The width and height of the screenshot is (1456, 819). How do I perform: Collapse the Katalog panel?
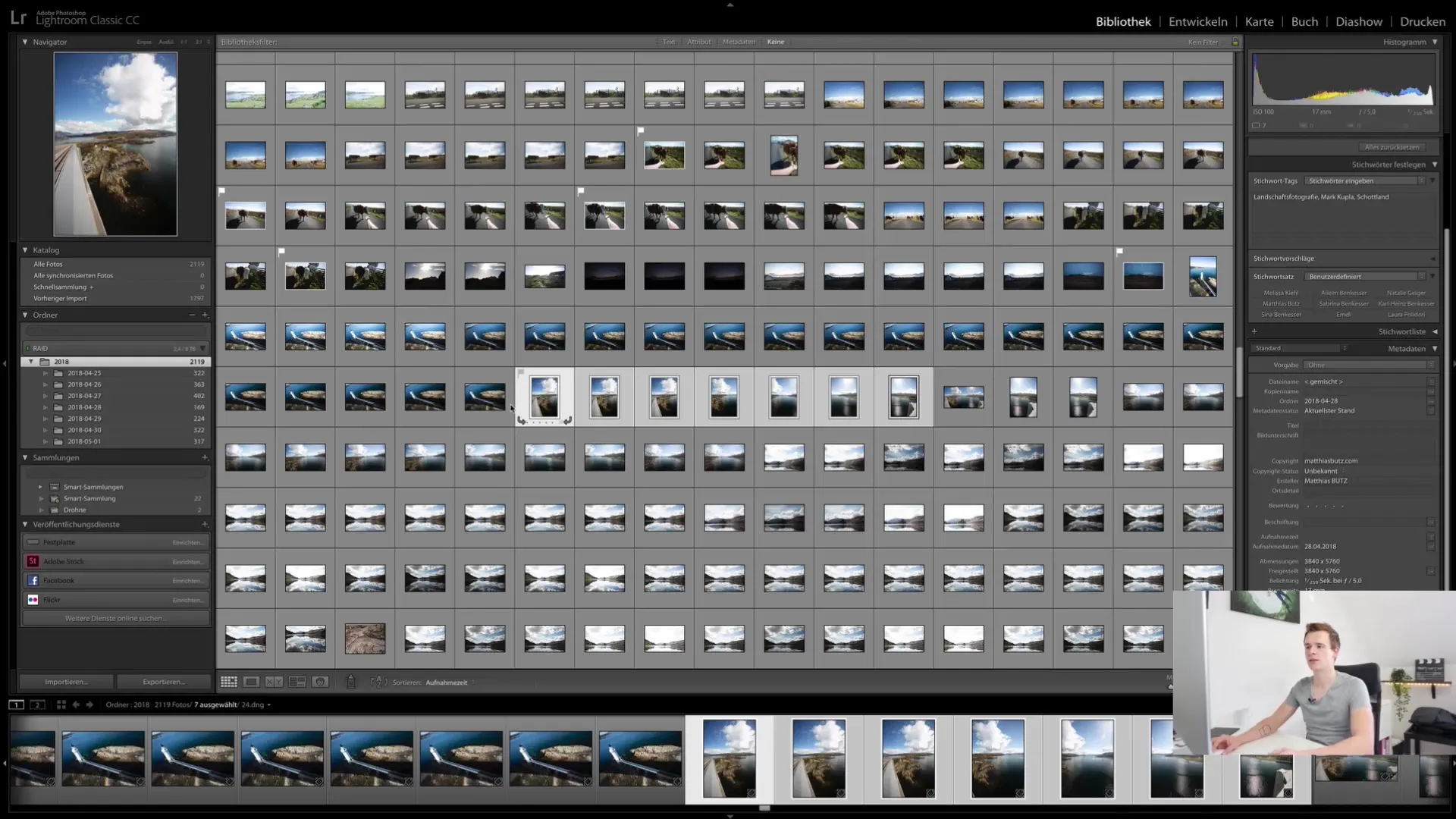[25, 249]
